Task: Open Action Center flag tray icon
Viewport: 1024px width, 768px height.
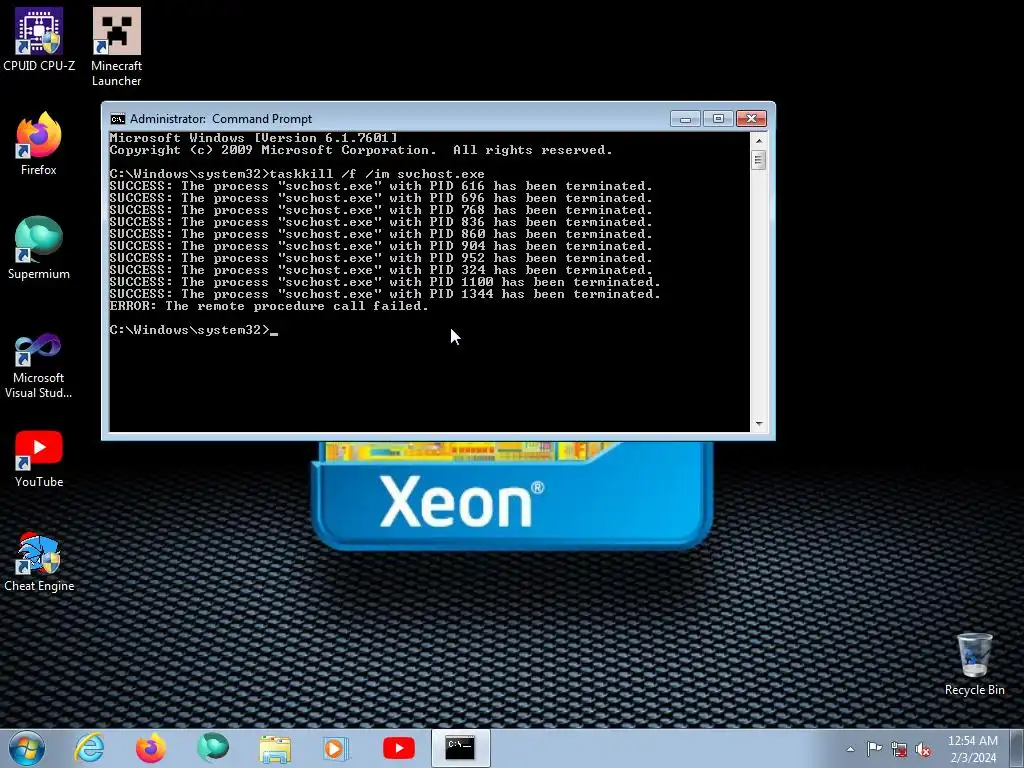Action: 874,749
